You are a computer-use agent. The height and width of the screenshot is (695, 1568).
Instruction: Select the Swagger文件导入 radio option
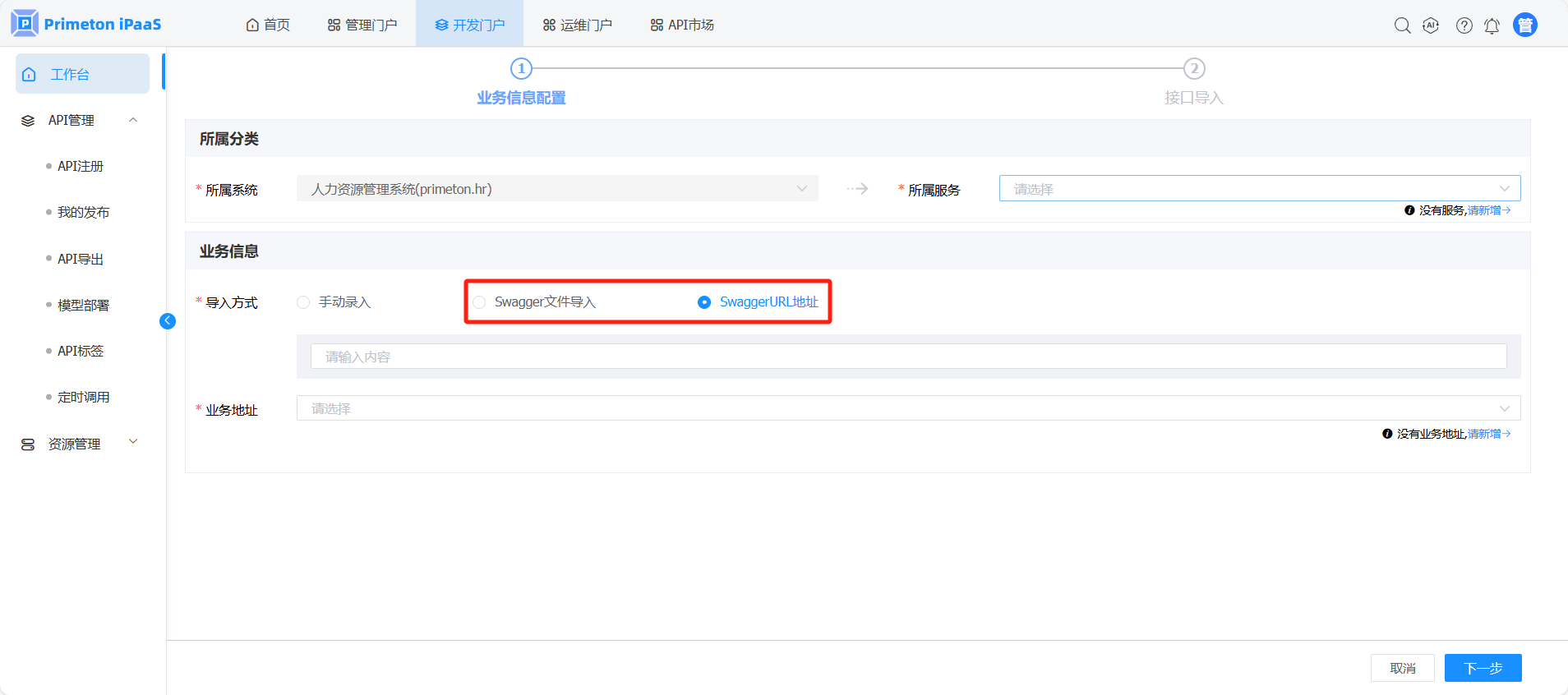[x=480, y=302]
